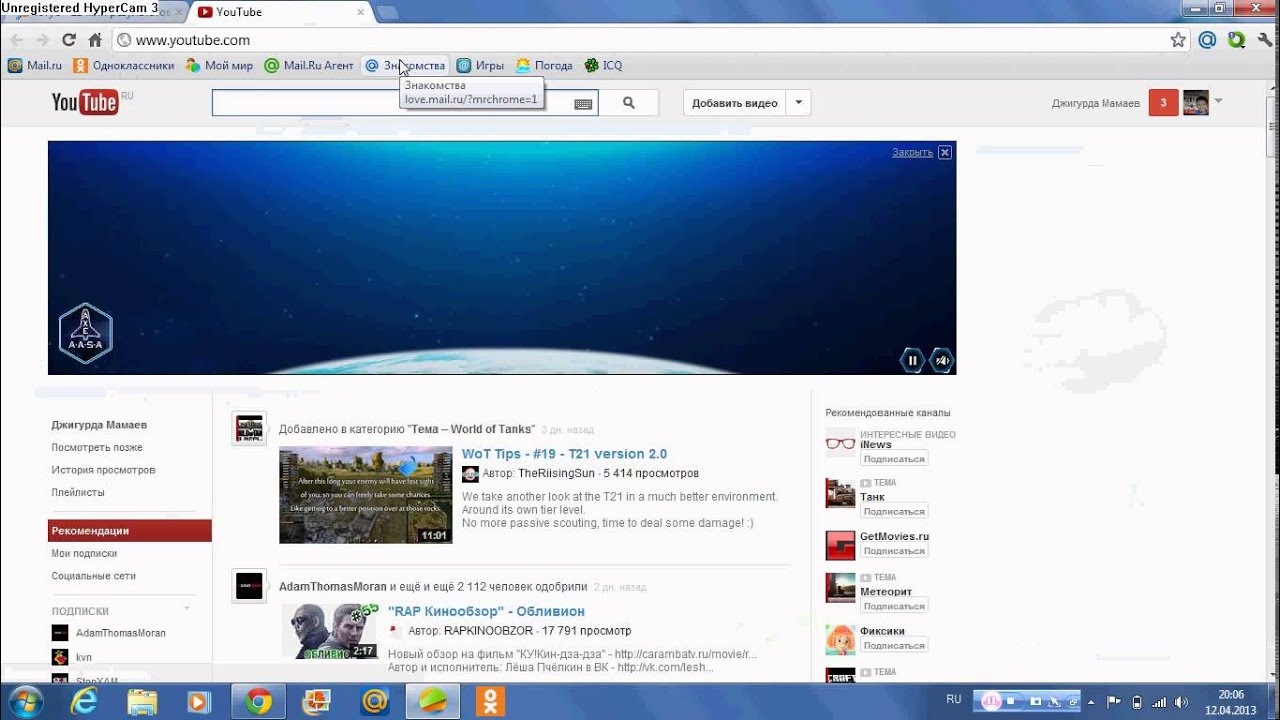Image resolution: width=1280 pixels, height=720 pixels.
Task: Open the WoT Tips - #19 - T21 title link
Action: (x=564, y=454)
